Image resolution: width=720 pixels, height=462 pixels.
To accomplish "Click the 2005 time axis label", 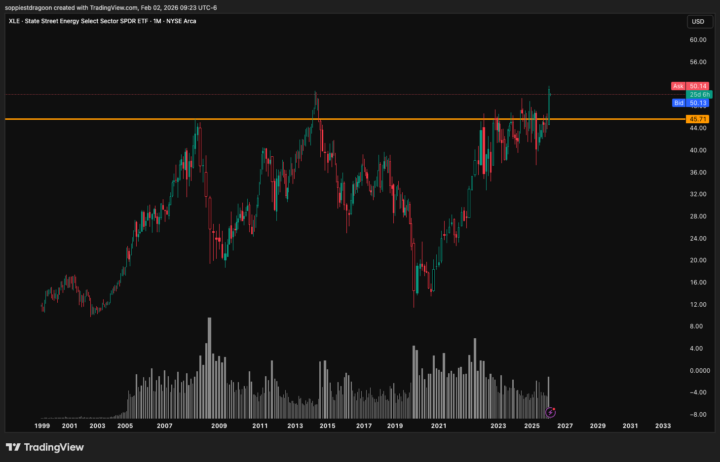I will point(125,426).
